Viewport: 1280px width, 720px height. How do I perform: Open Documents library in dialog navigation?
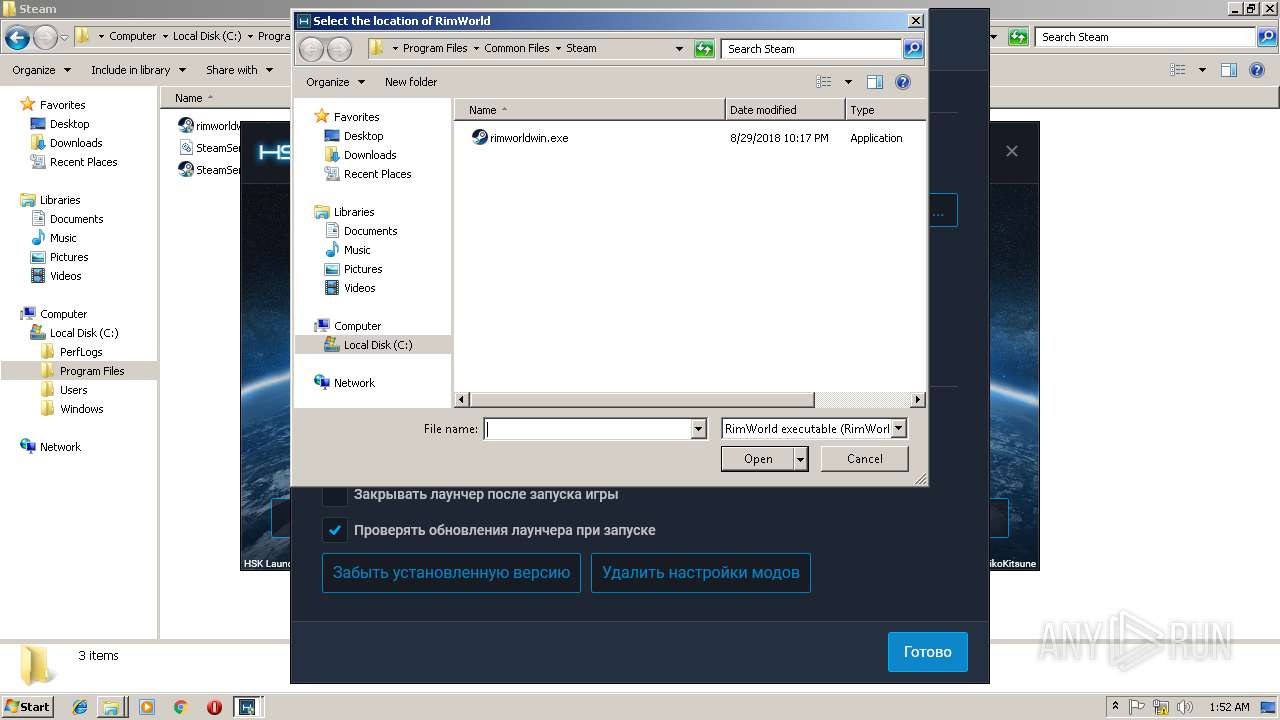[370, 231]
